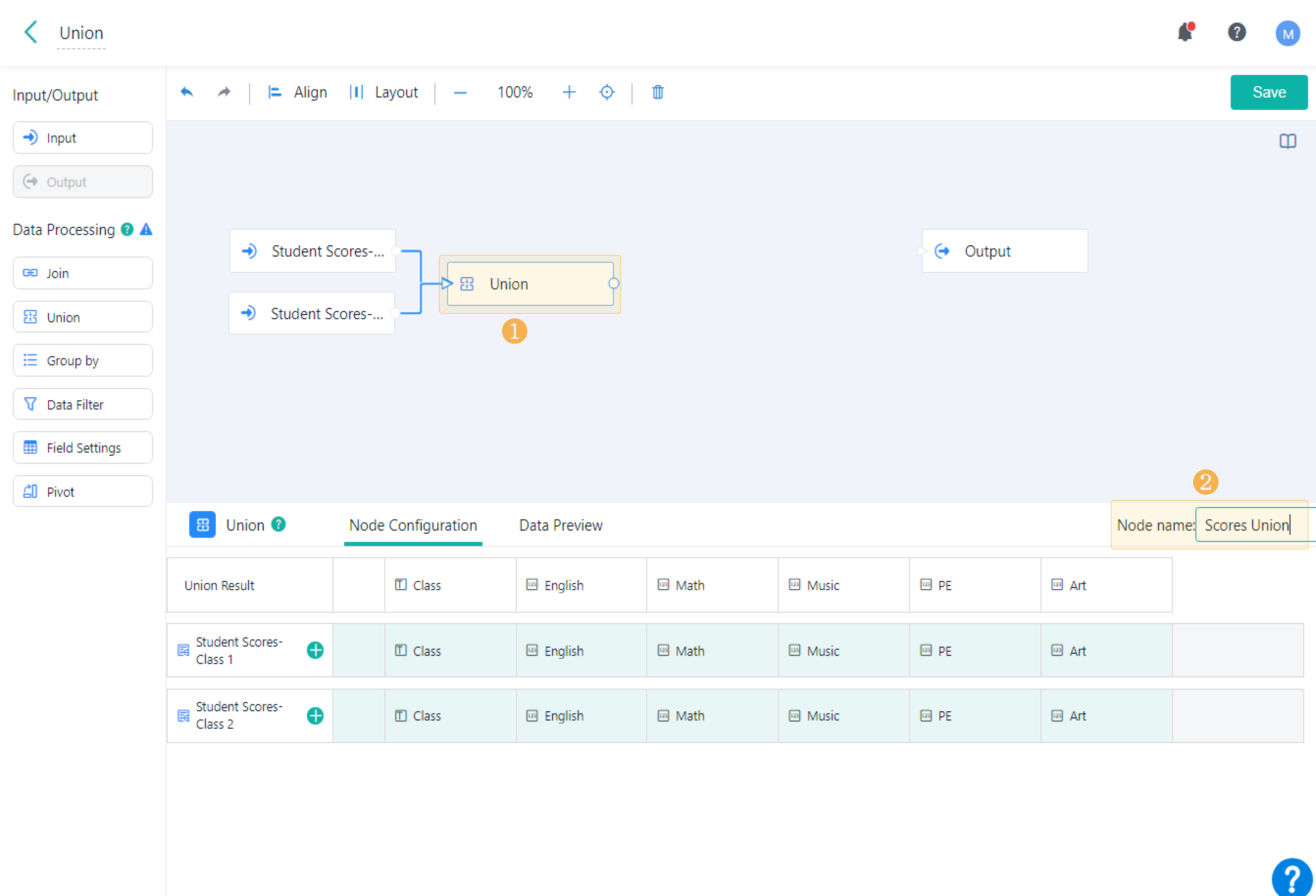Open the user avatar M menu
The image size is (1316, 896).
click(1288, 33)
